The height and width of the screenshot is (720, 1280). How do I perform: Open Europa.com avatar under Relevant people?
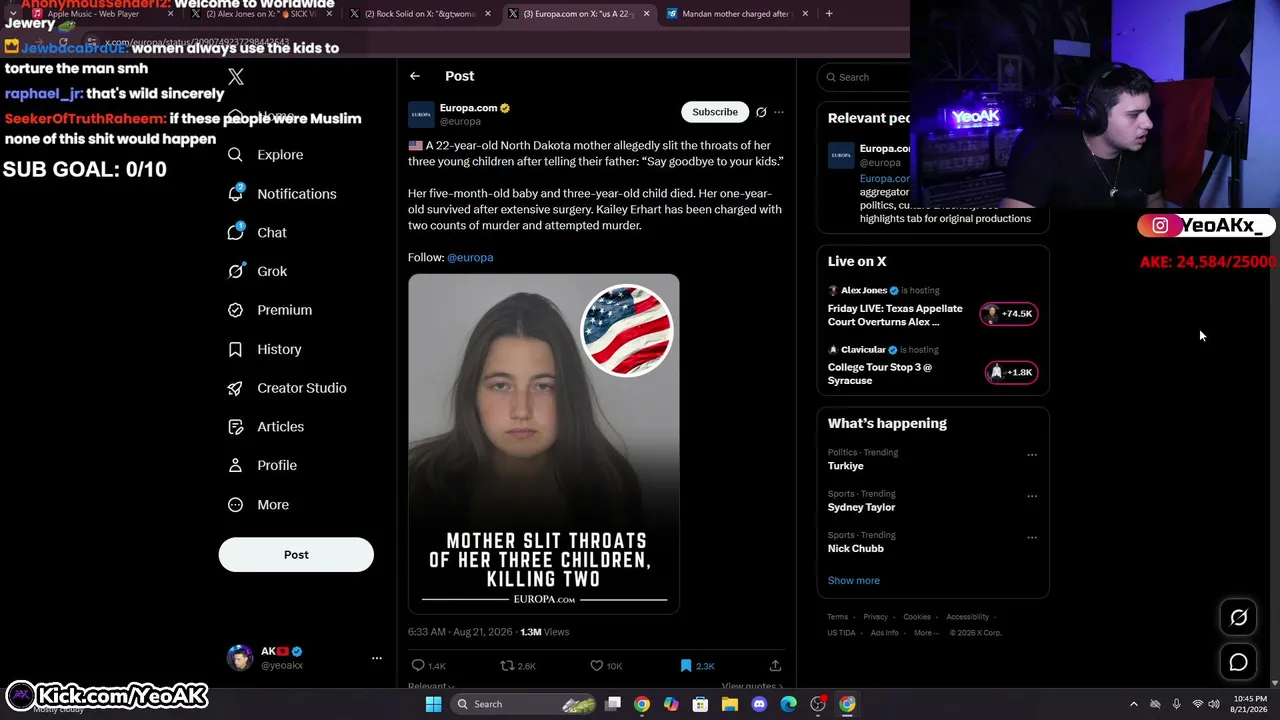pos(841,156)
